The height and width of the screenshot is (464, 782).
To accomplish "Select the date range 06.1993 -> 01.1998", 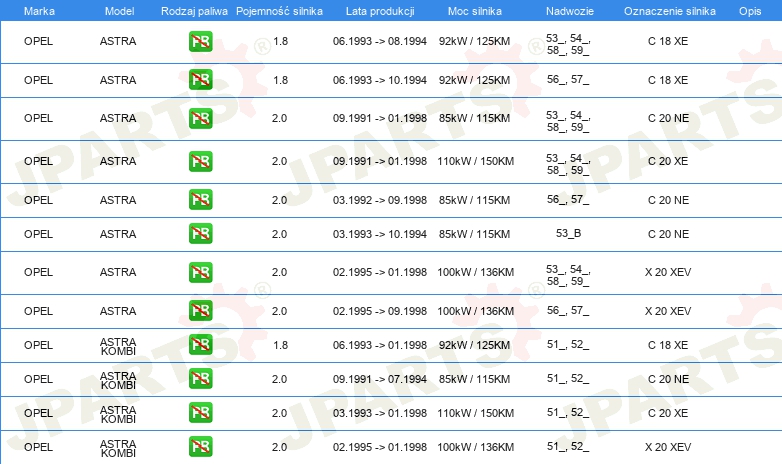I will click(380, 345).
